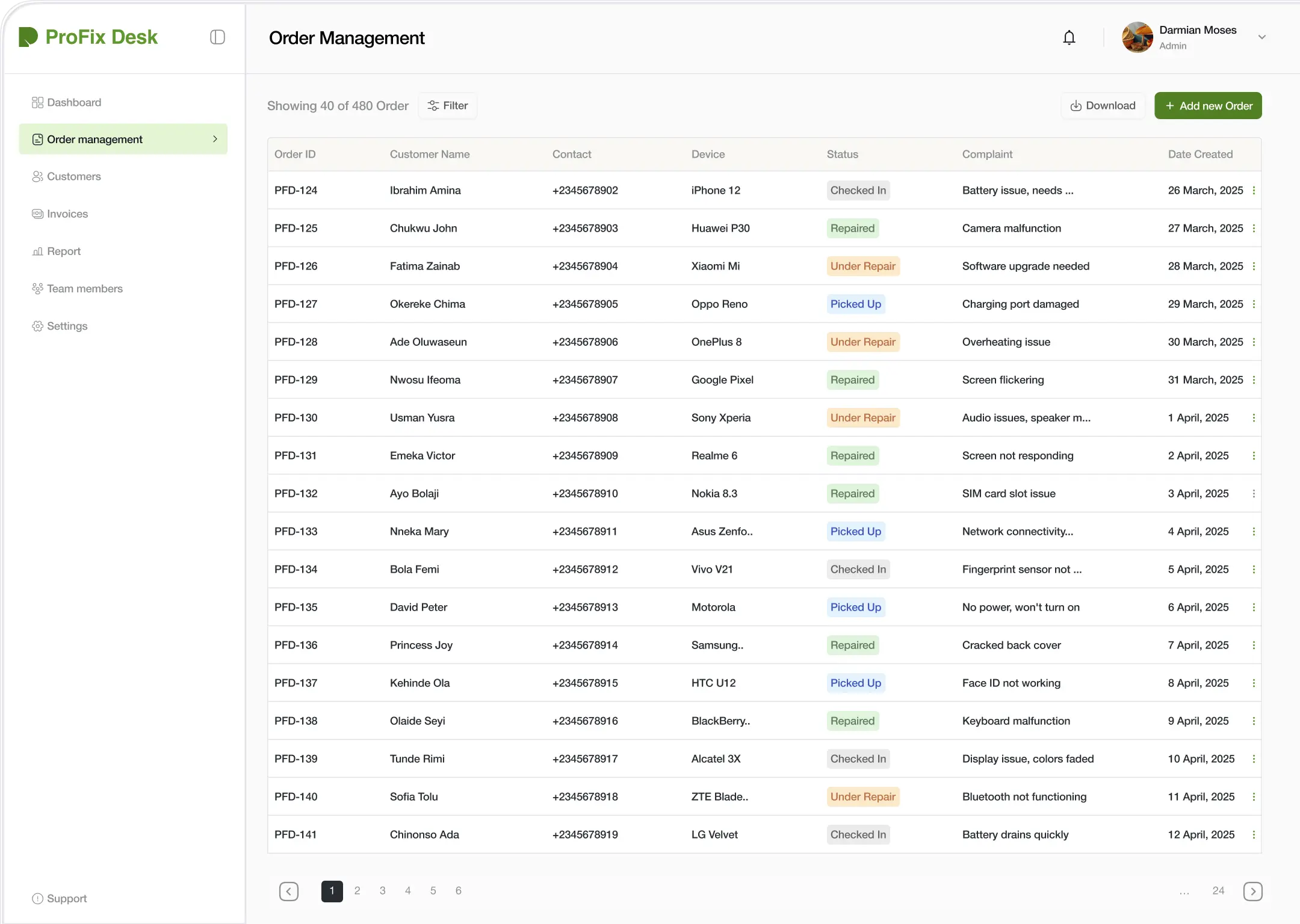Open the Support link
The image size is (1300, 924).
click(x=59, y=898)
